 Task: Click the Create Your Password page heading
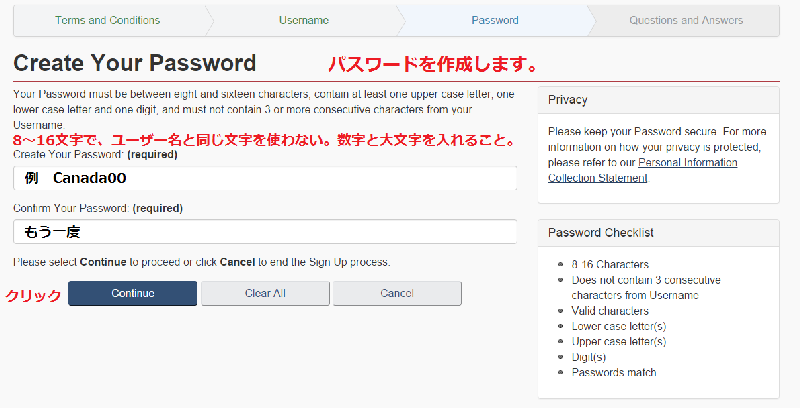[x=135, y=63]
